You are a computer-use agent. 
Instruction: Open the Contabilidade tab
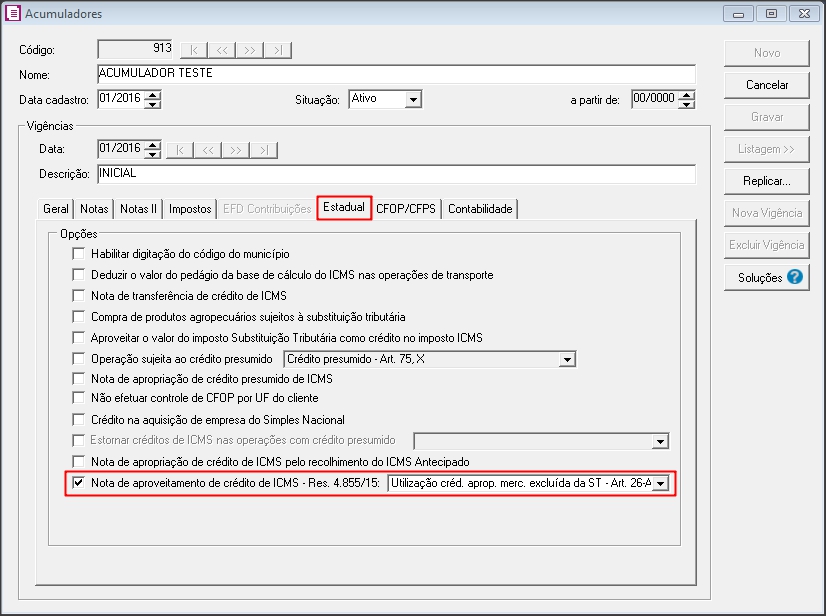[x=480, y=209]
